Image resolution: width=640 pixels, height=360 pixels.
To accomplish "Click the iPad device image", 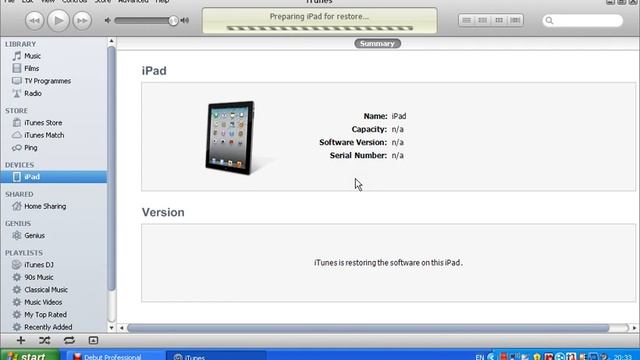I will click(230, 138).
